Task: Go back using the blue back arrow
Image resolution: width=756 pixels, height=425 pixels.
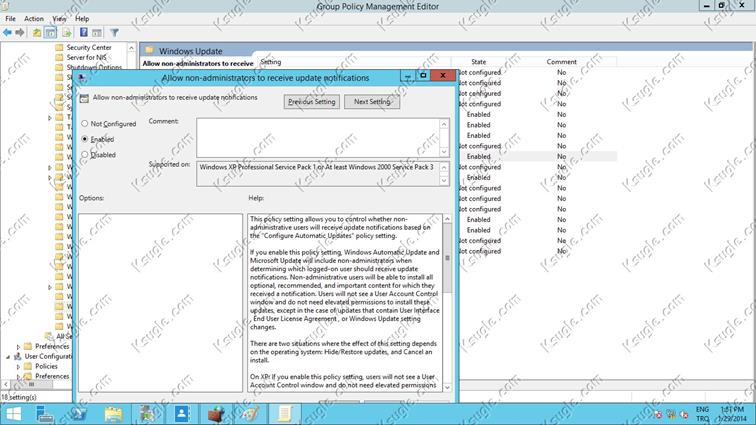Action: point(7,32)
